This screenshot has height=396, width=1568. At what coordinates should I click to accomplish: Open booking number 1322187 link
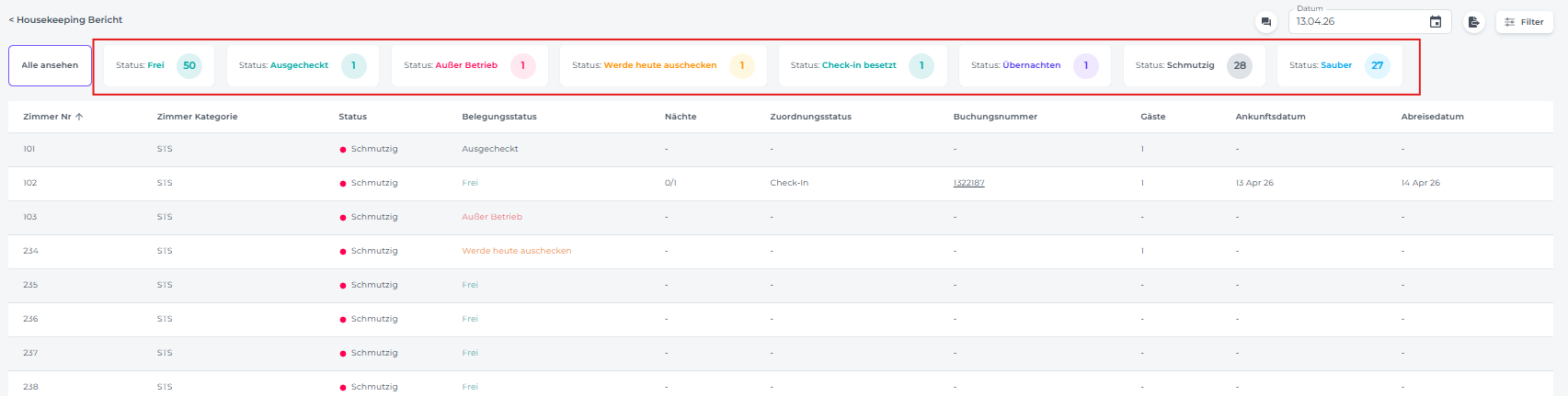pos(968,183)
